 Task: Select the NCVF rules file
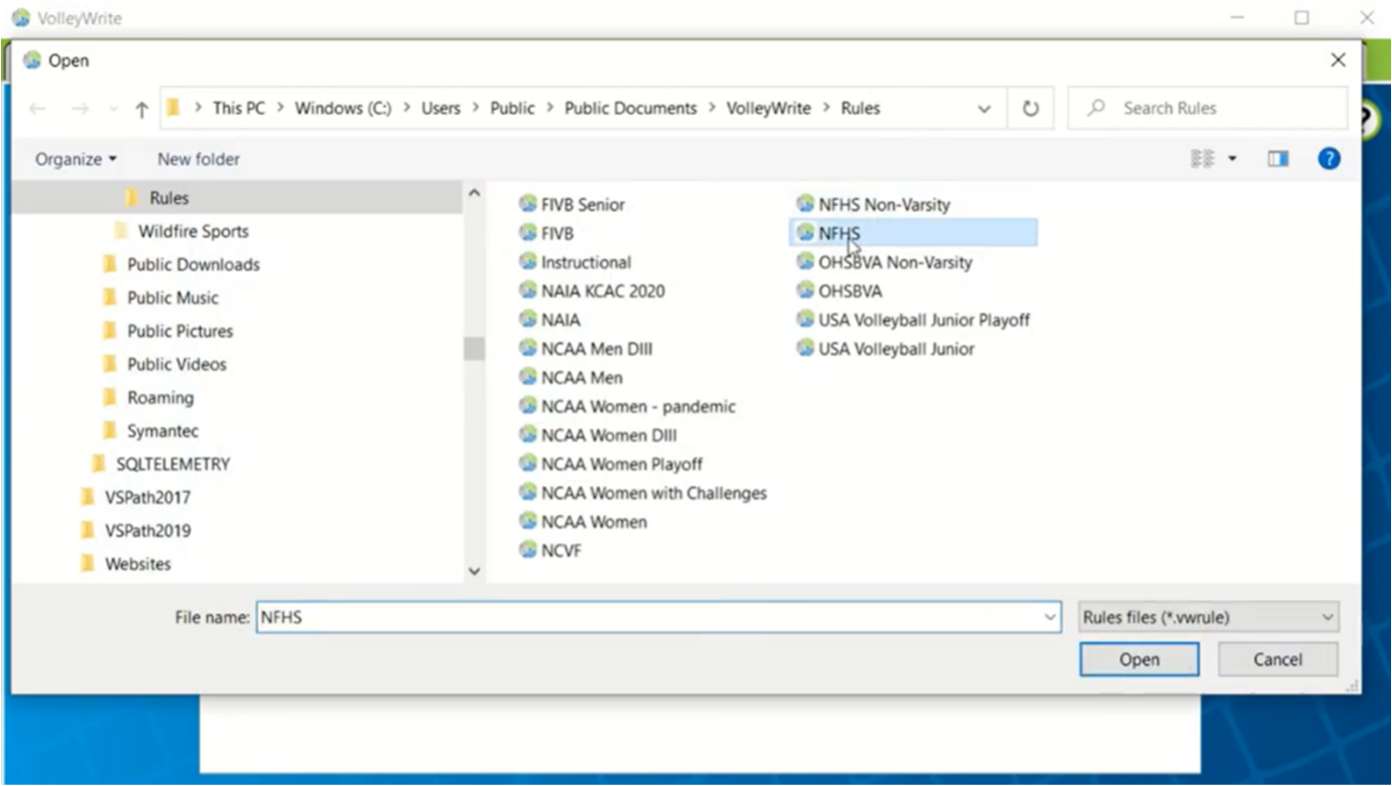550,551
